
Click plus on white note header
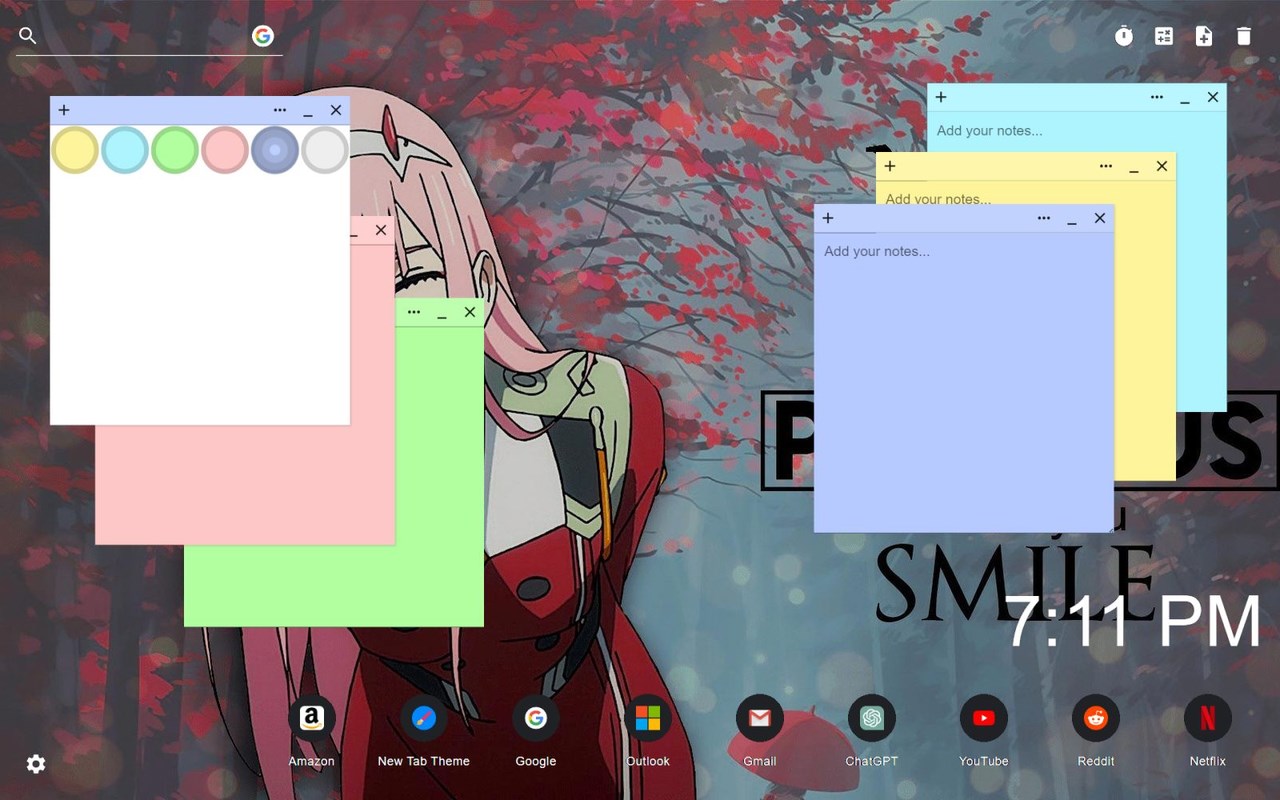coord(64,110)
